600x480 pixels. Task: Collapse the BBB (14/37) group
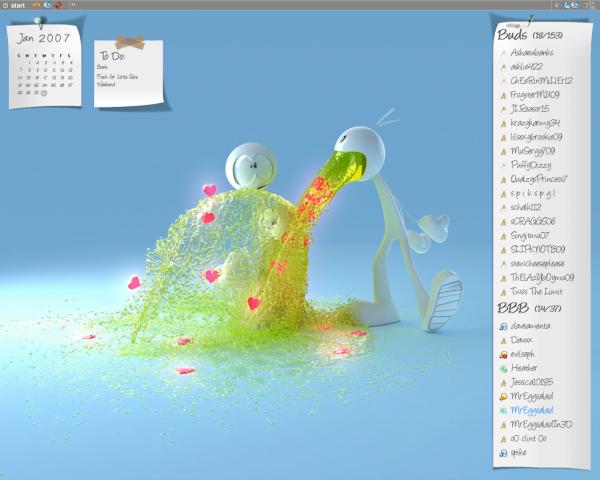(529, 308)
